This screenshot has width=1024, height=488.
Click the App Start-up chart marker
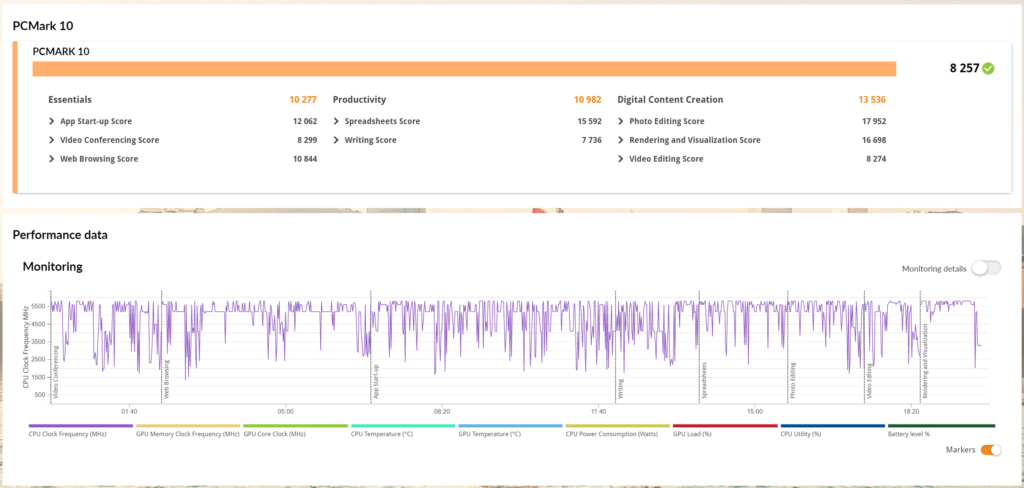[376, 382]
